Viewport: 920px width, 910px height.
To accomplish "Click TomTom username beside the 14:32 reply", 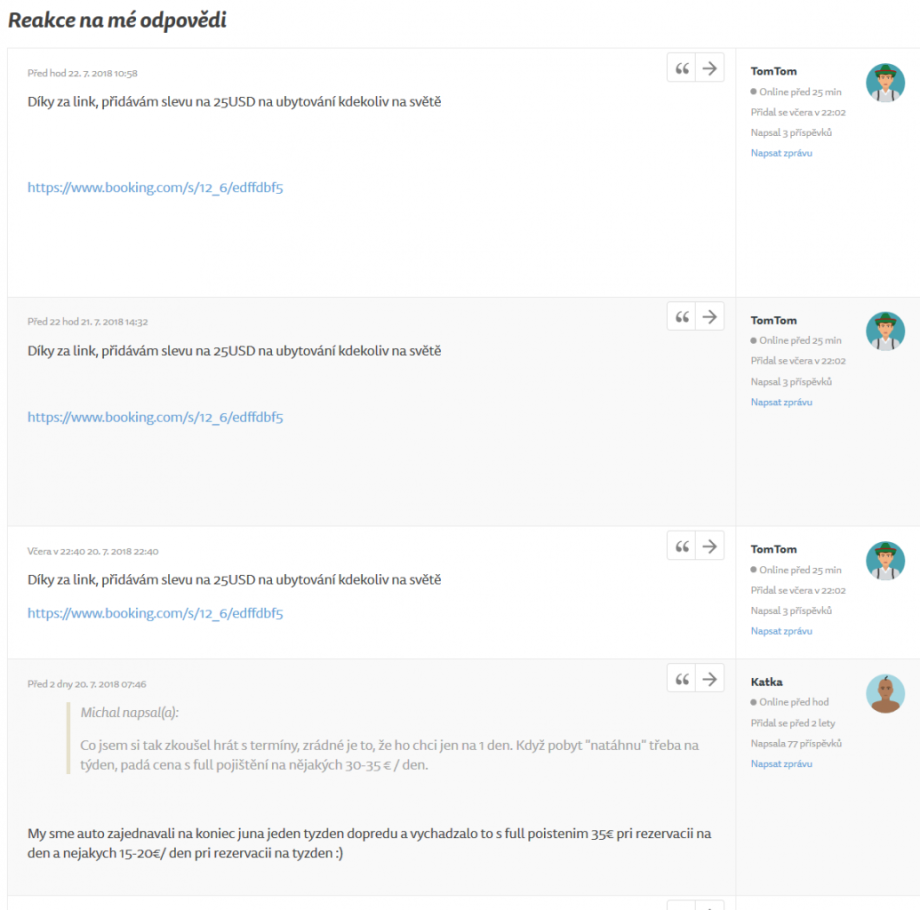I will point(774,321).
